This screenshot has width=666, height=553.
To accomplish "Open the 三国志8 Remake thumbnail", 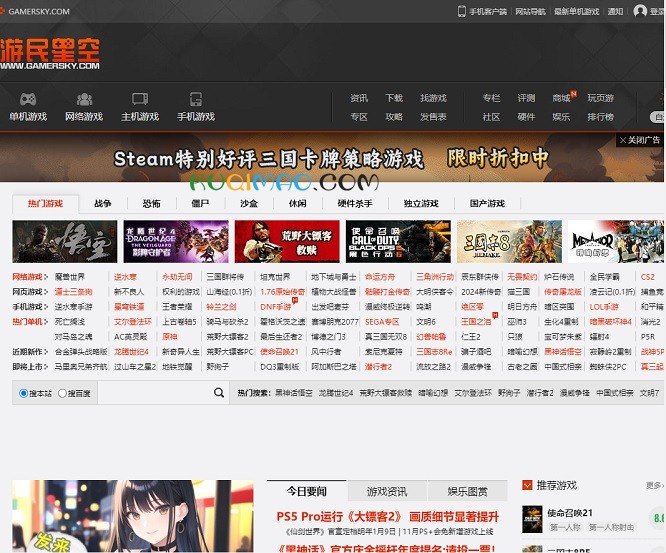I will (509, 241).
